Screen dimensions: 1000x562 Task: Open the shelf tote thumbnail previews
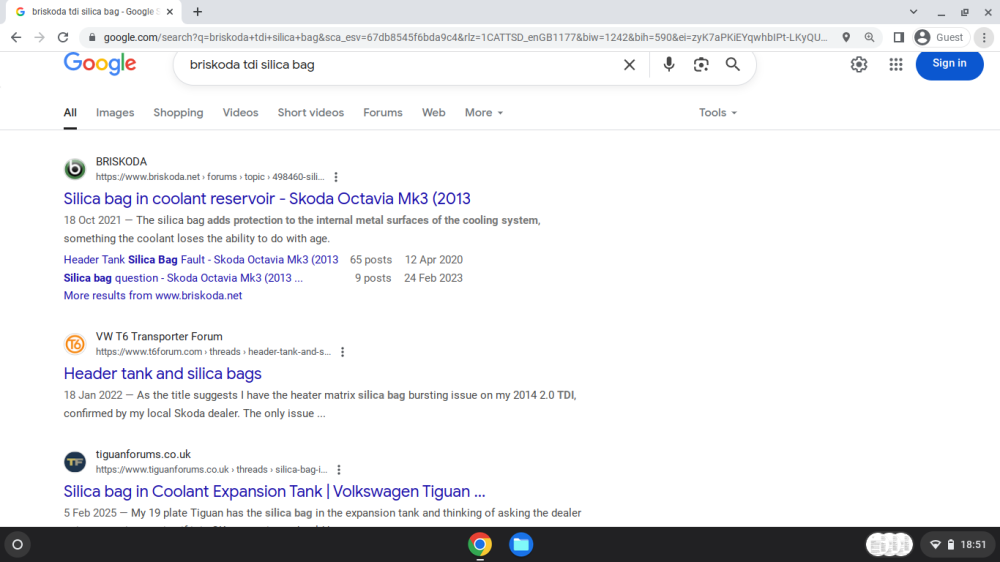(889, 545)
